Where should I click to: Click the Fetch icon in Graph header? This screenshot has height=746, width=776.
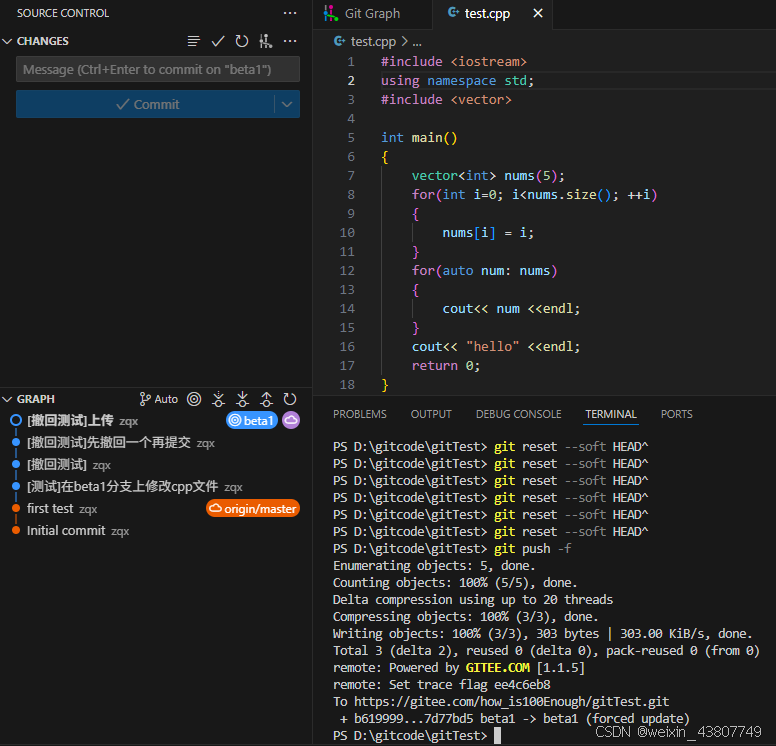tap(218, 399)
